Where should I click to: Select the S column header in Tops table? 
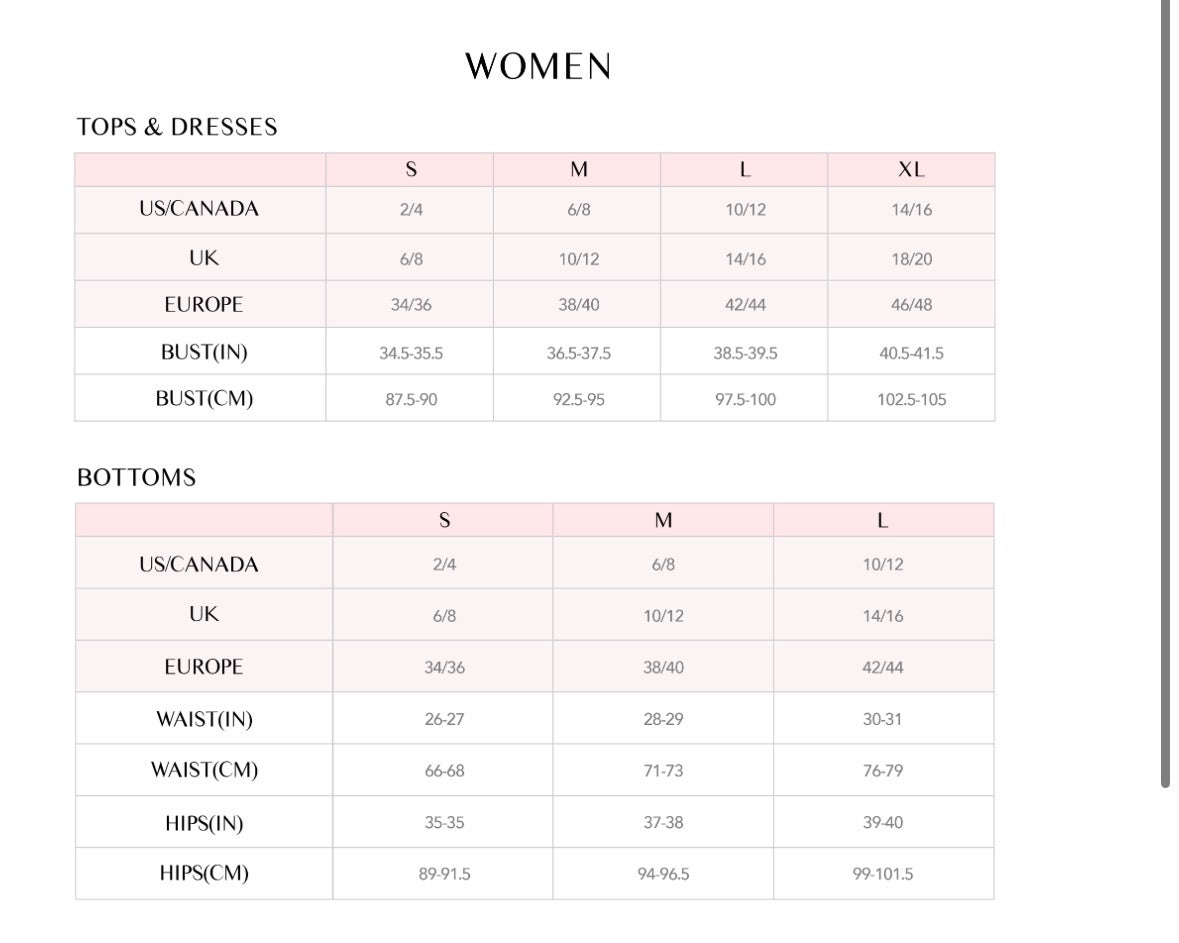click(410, 170)
